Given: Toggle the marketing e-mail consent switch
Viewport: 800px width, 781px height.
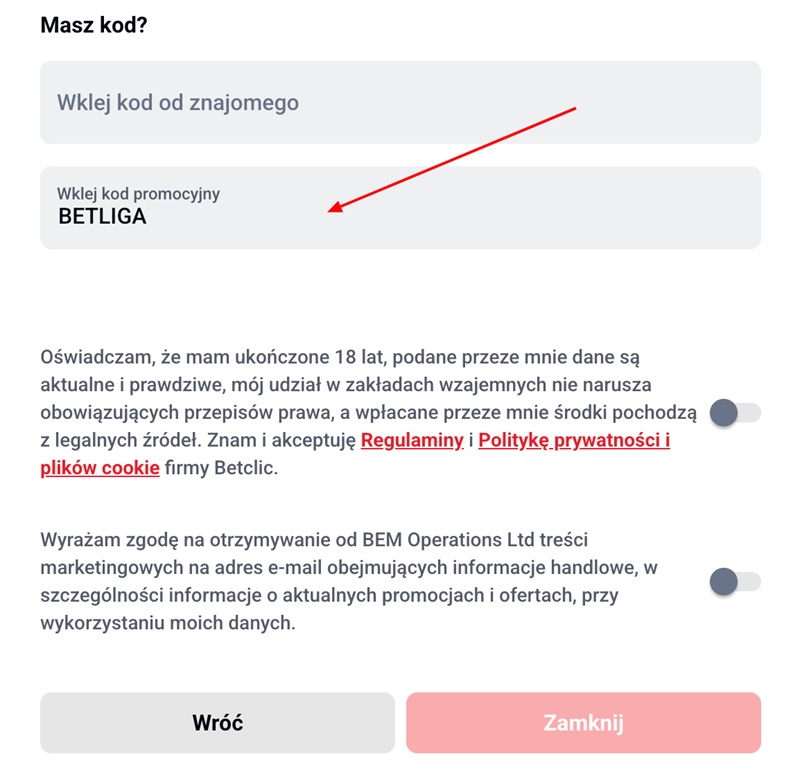Looking at the screenshot, I should [x=734, y=581].
